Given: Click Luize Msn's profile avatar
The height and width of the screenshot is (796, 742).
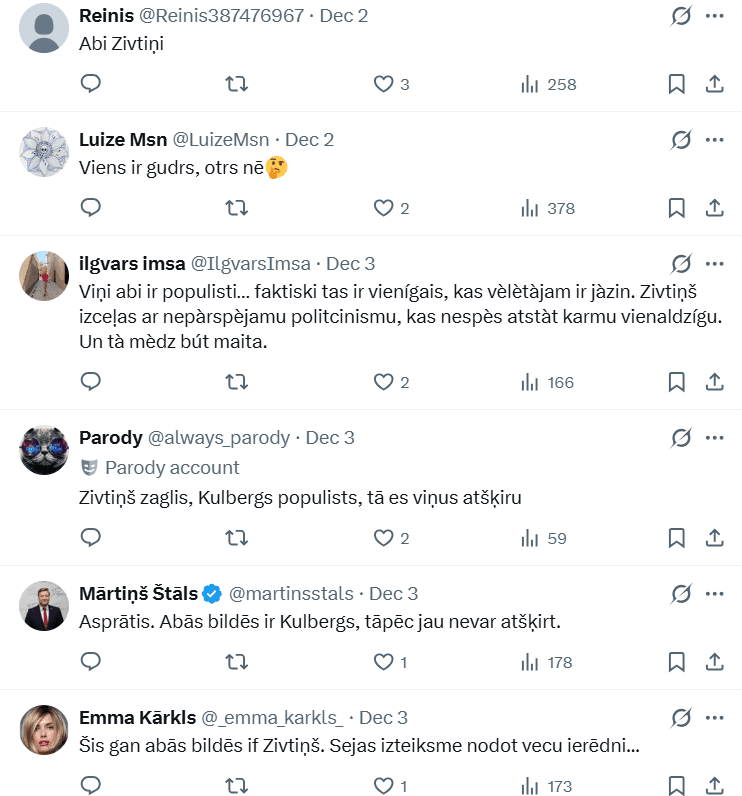Looking at the screenshot, I should click(44, 152).
